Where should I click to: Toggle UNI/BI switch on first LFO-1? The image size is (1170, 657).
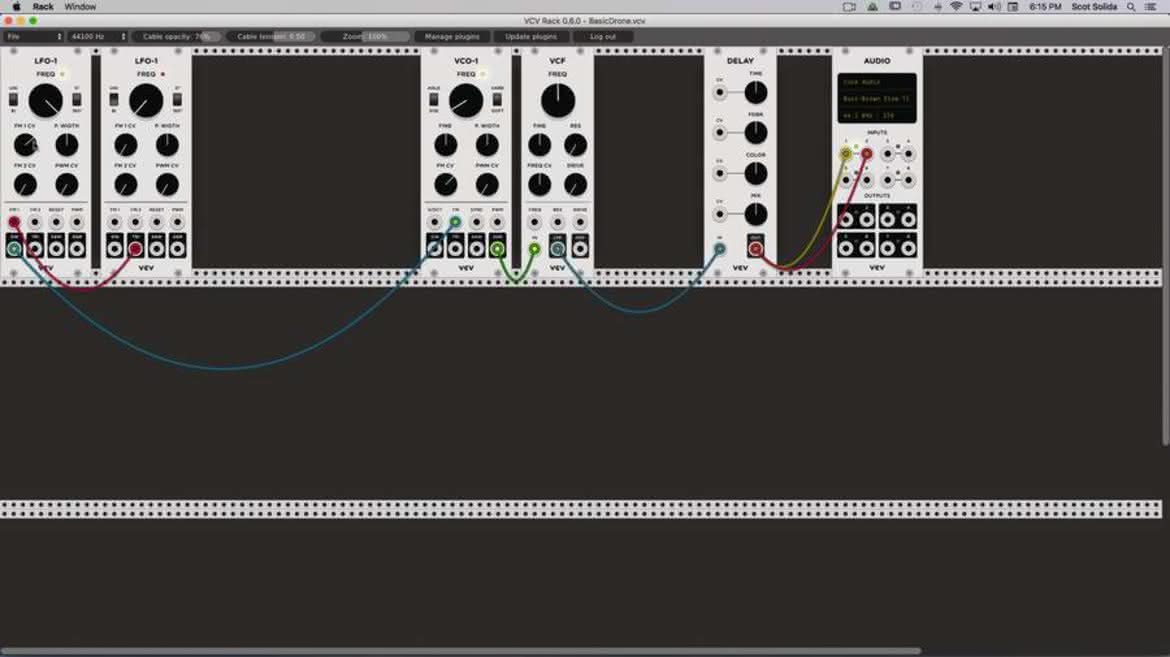pos(13,99)
